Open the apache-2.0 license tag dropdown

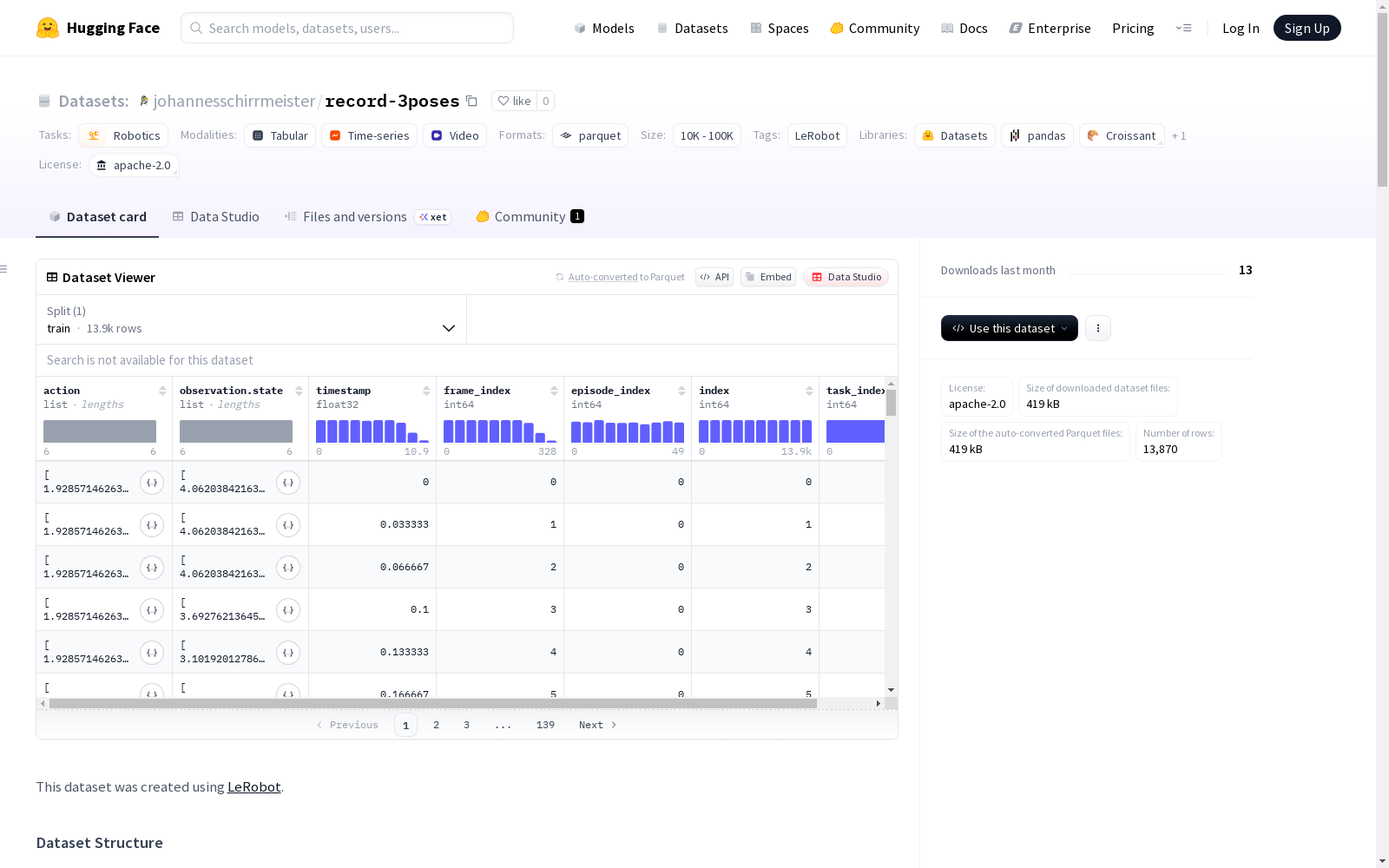(x=134, y=165)
